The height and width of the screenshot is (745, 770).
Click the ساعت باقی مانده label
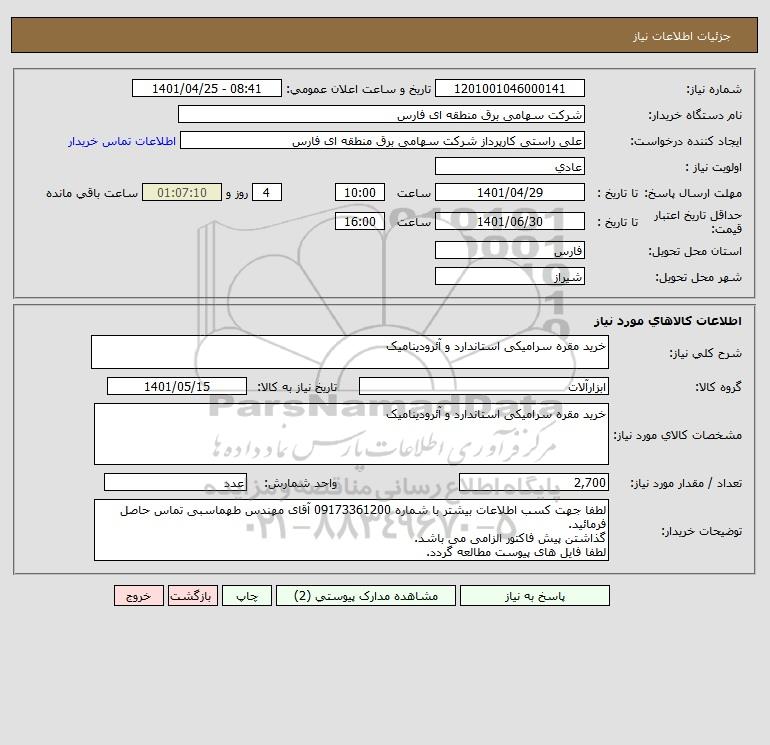(92, 193)
